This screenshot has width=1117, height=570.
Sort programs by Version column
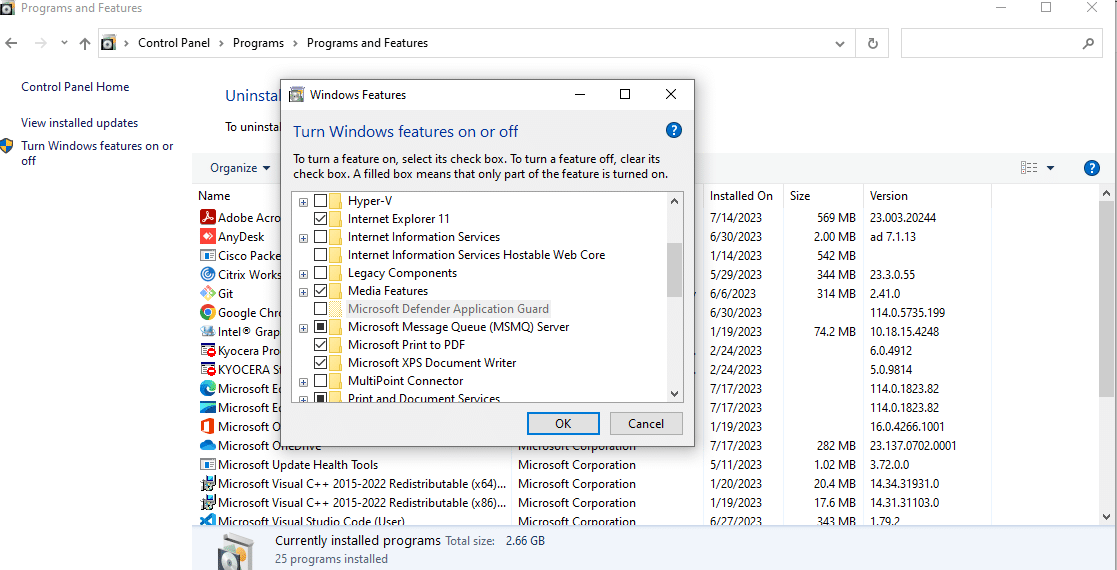[889, 195]
